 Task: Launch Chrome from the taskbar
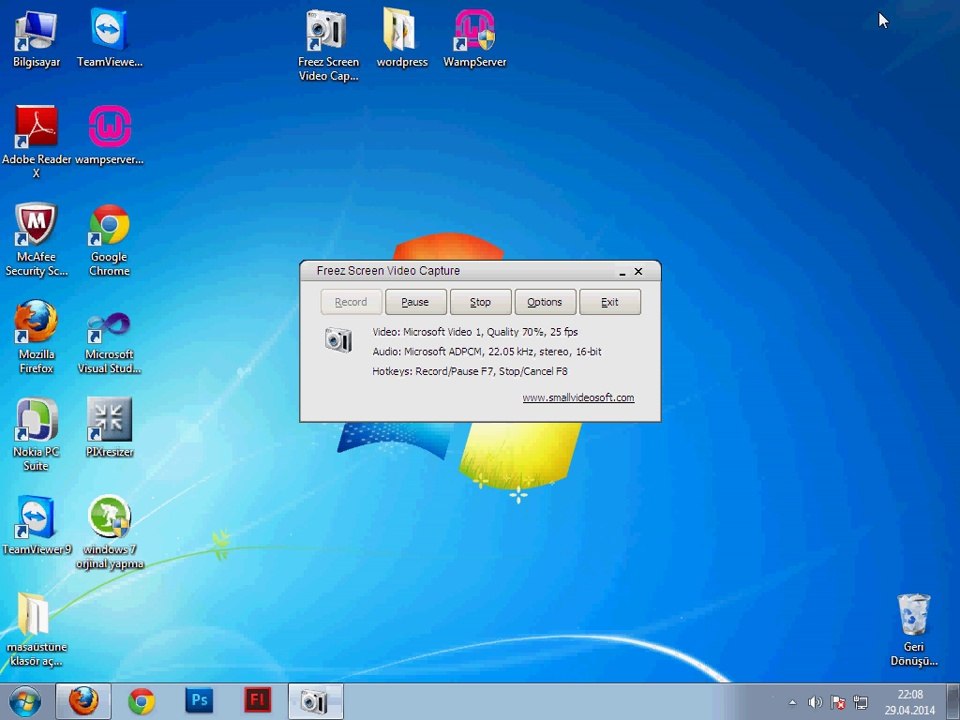(x=141, y=702)
